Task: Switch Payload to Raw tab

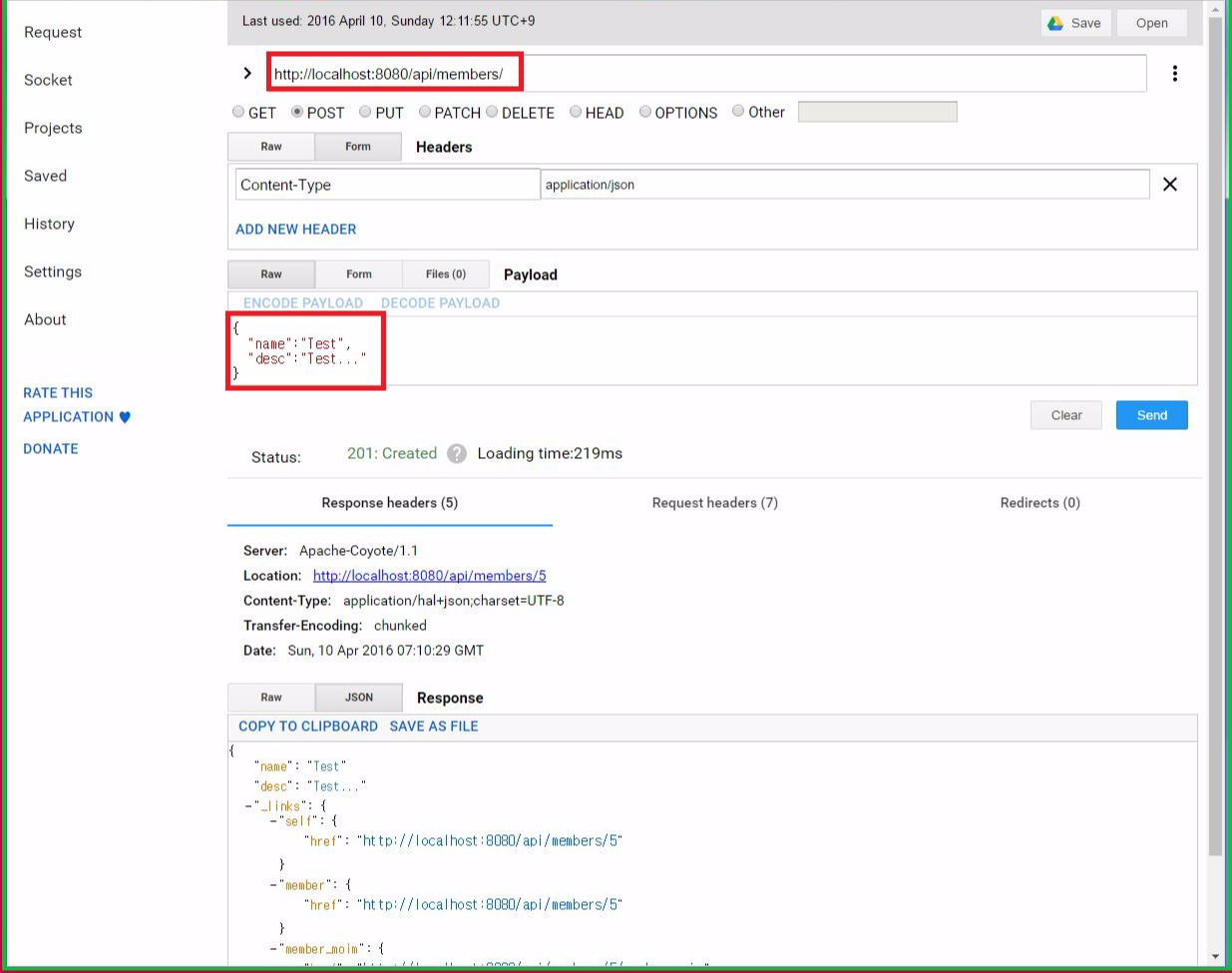Action: [271, 274]
